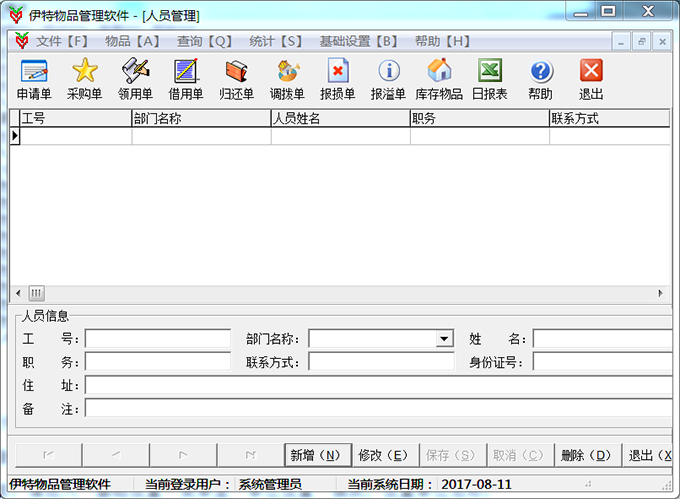Go to first record navigation button
Image resolution: width=680 pixels, height=499 pixels.
tap(49, 455)
